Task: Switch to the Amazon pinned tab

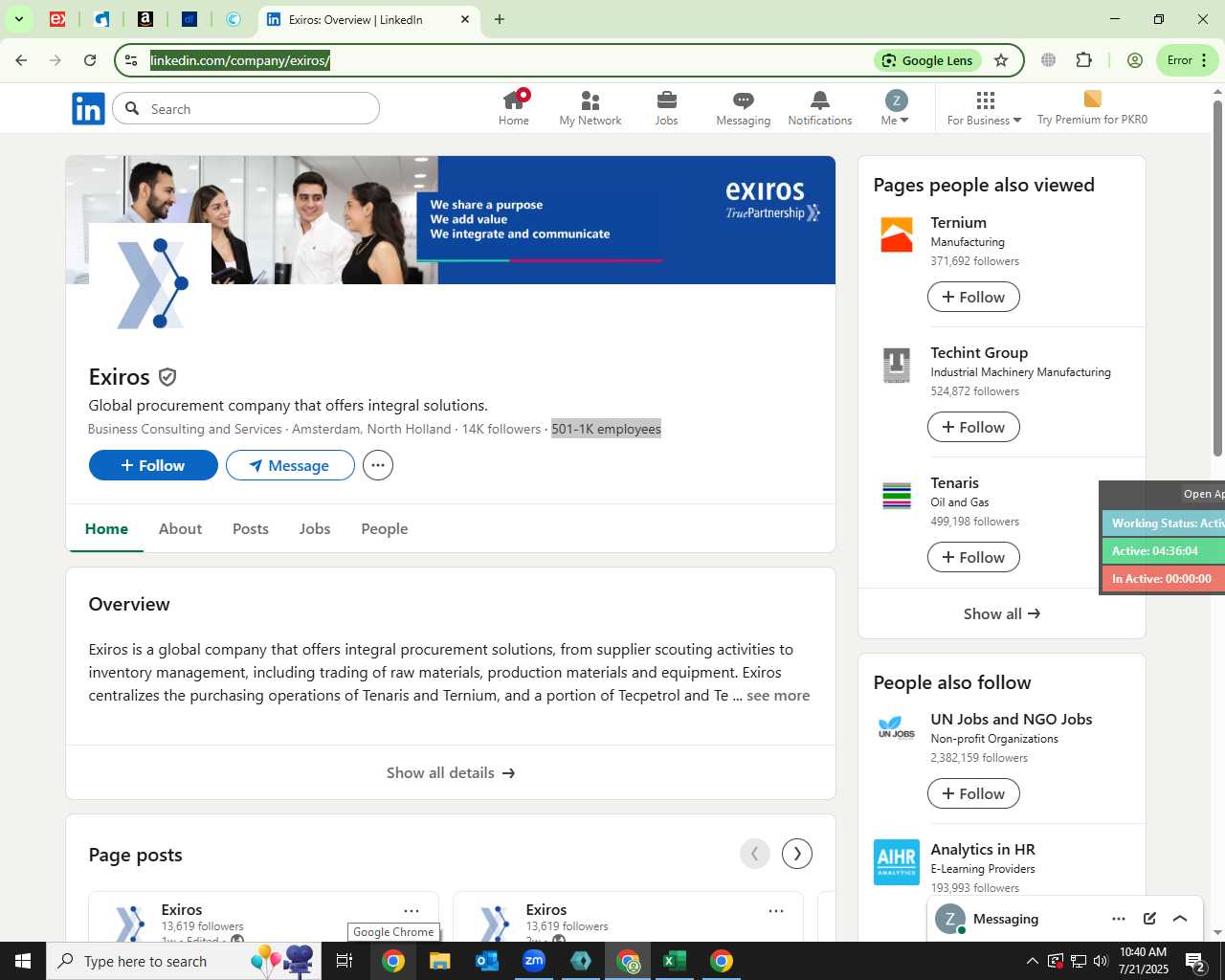Action: (145, 19)
